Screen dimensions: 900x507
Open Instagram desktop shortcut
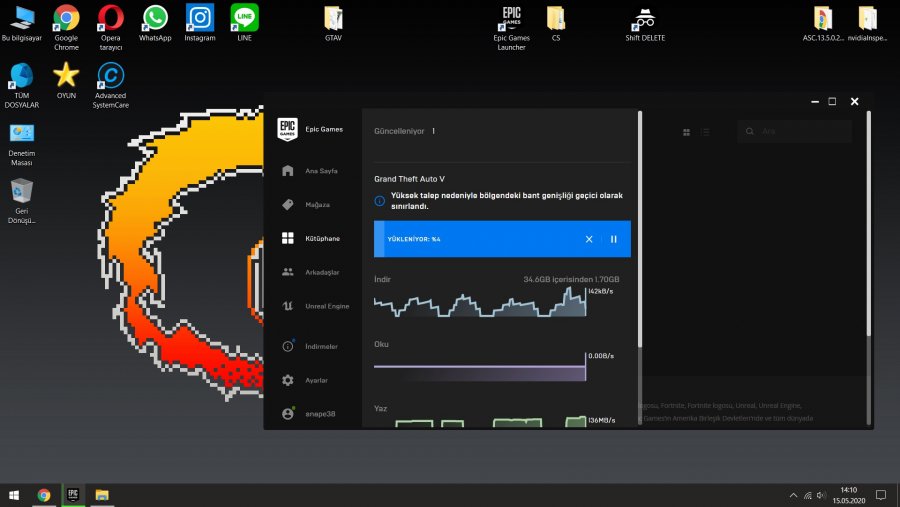tap(200, 24)
